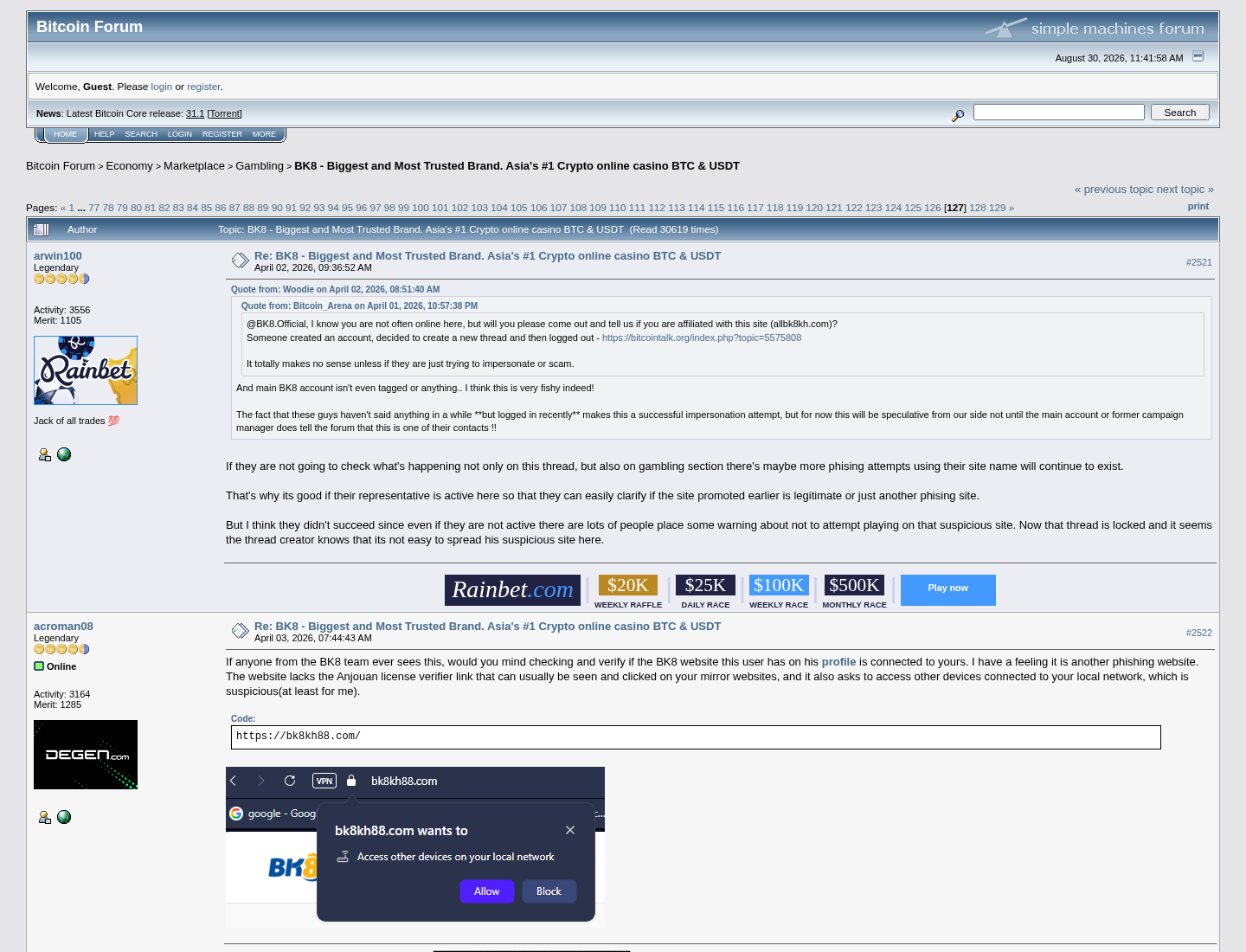The height and width of the screenshot is (952, 1246).
Task: Click the $500K Monthly Race banner
Action: [855, 592]
